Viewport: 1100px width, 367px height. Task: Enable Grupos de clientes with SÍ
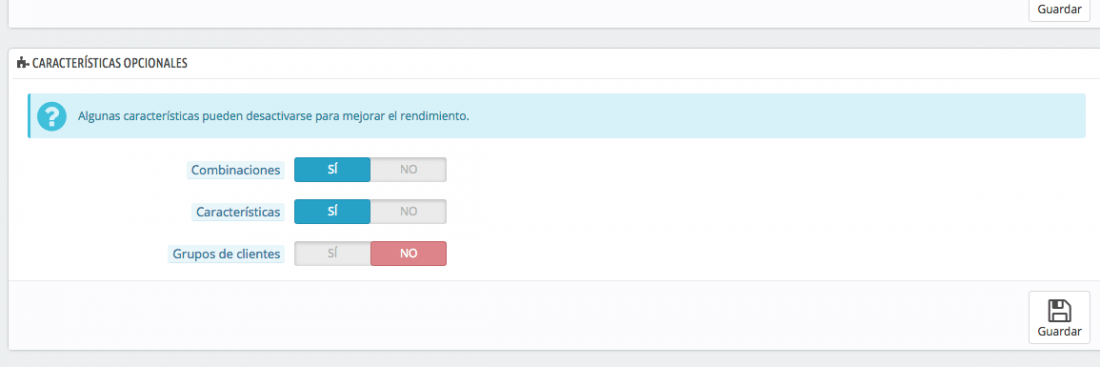[x=333, y=253]
